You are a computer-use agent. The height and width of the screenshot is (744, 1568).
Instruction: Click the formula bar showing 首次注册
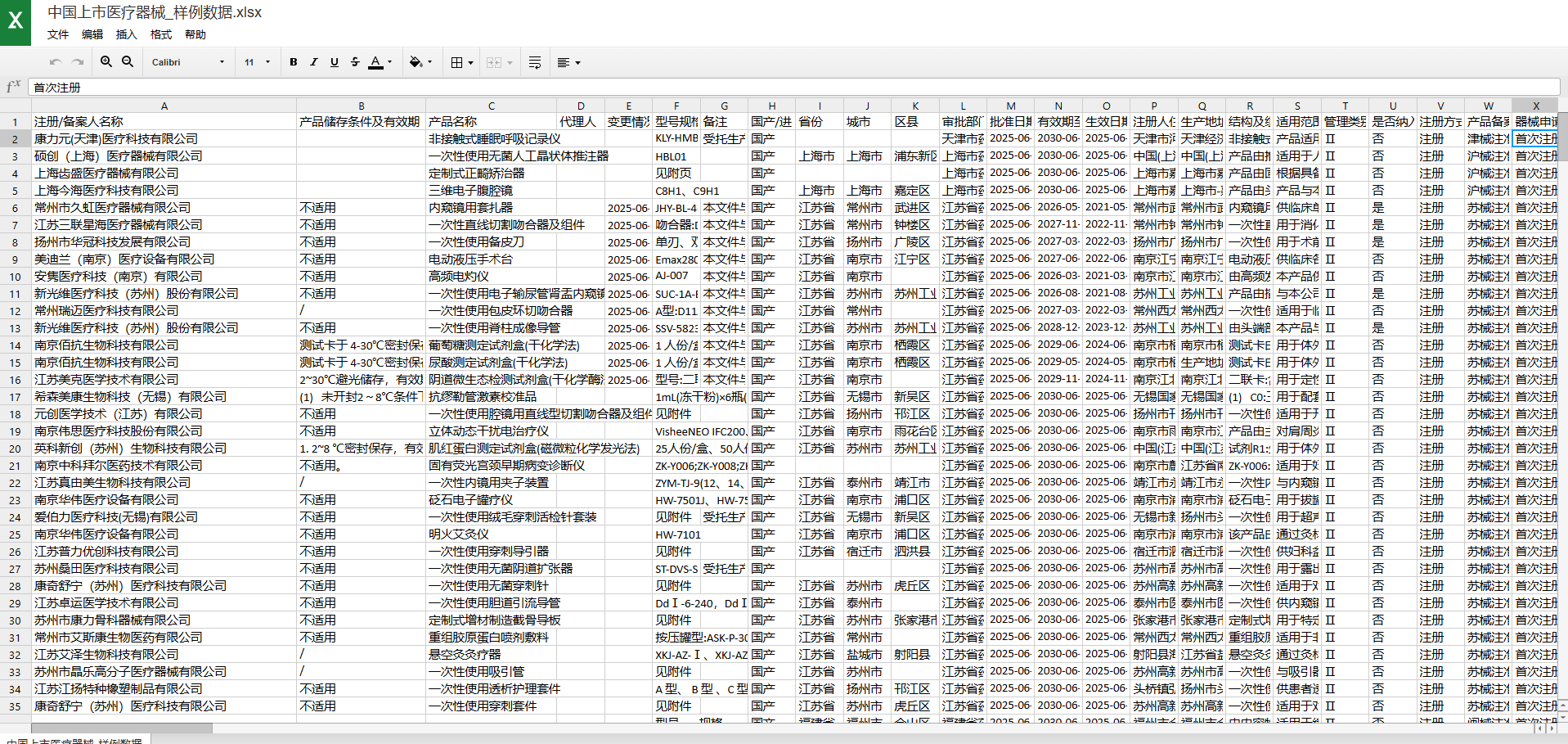[x=793, y=88]
